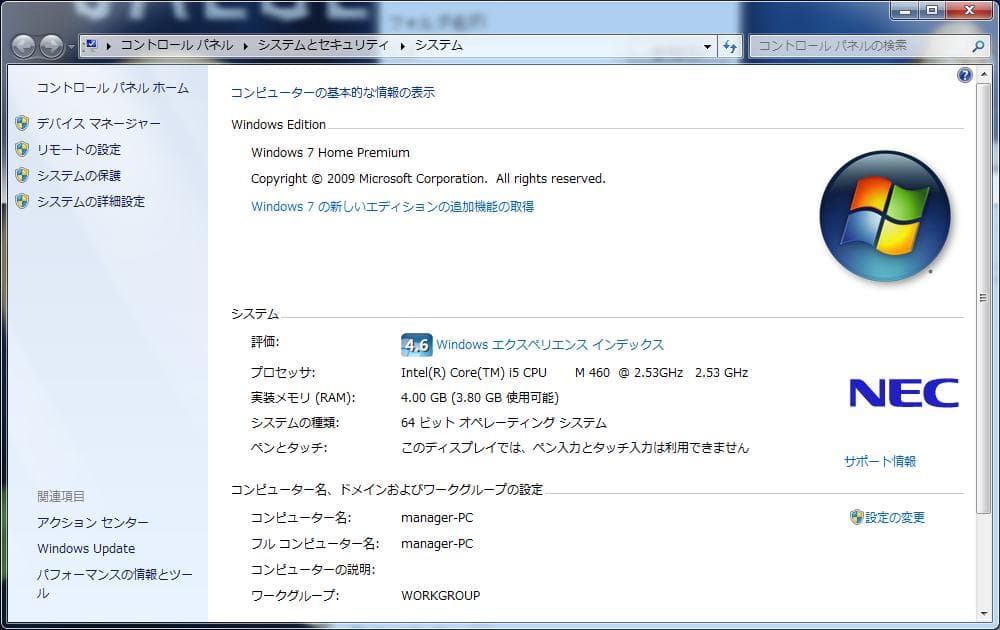Click shield icon beside デバイス マネージャー
The image size is (1000, 630).
coord(22,123)
